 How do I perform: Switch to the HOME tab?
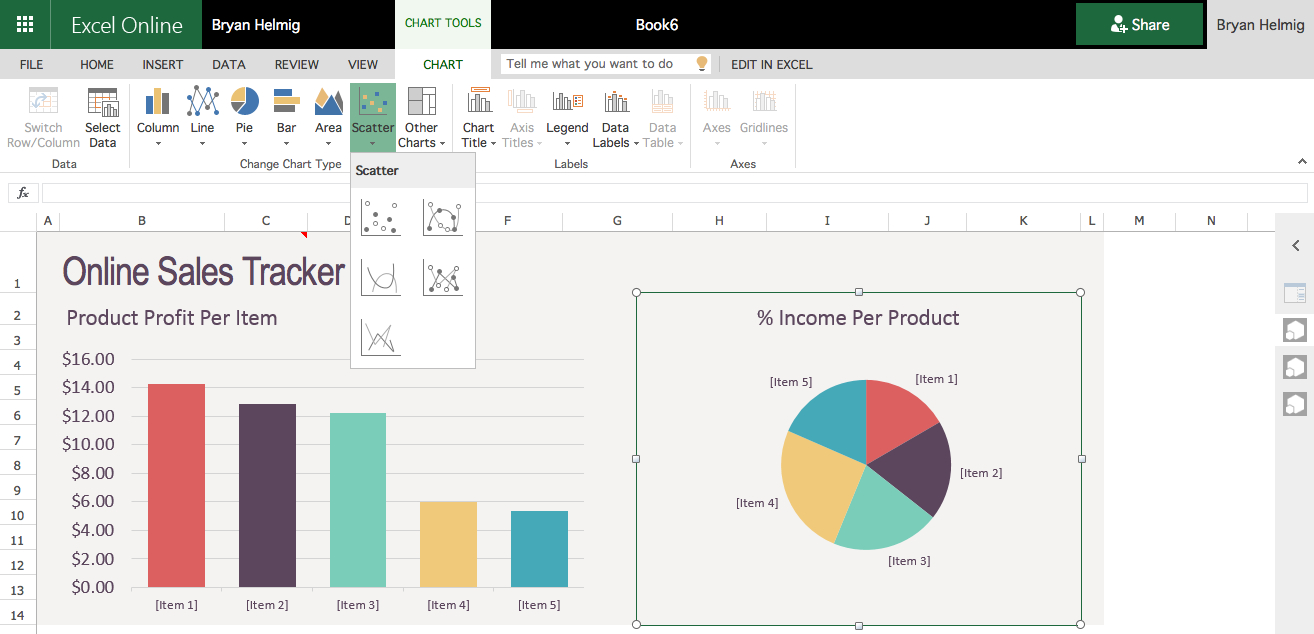pos(96,64)
